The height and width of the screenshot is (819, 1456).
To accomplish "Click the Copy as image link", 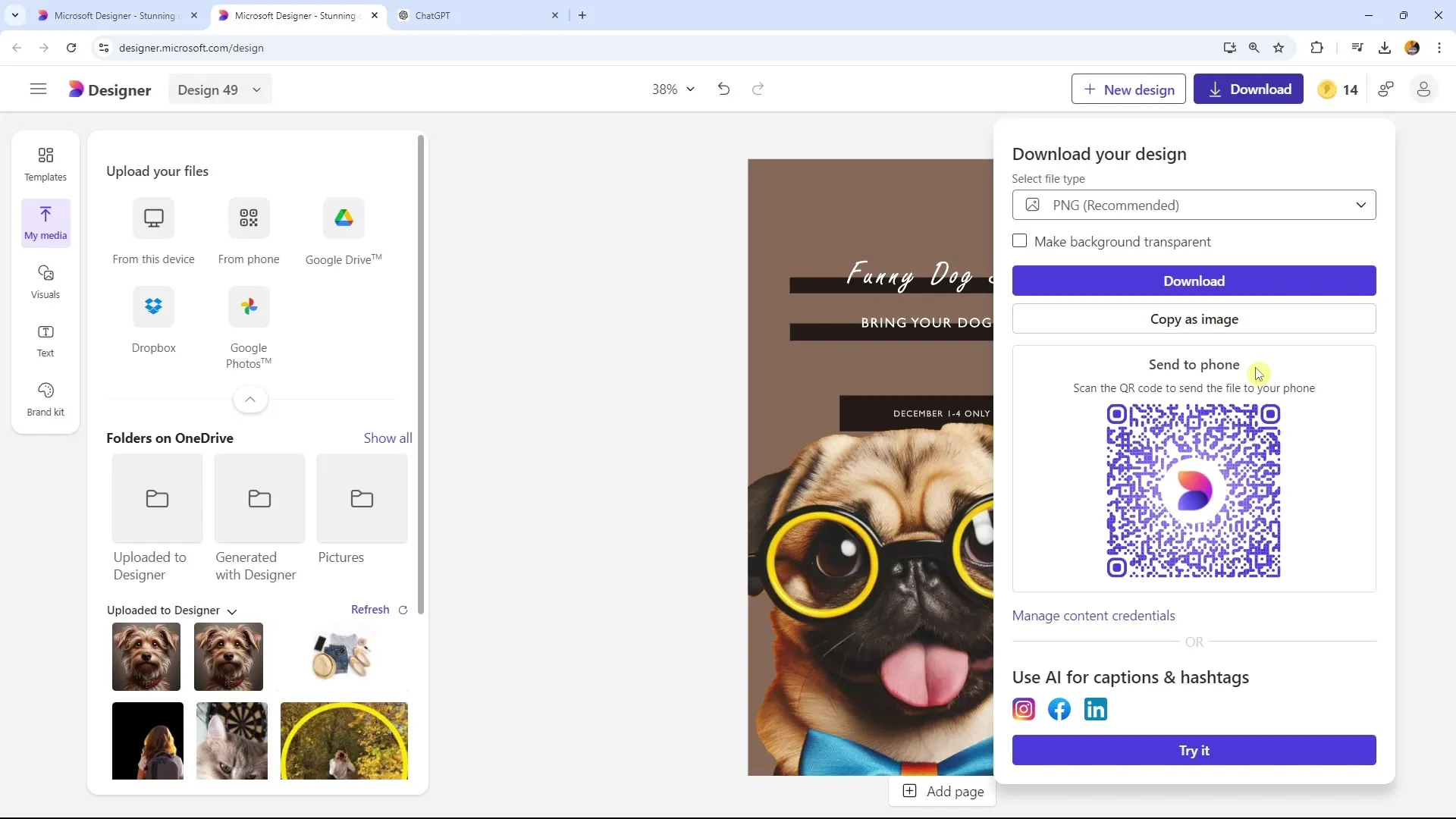I will click(x=1194, y=319).
